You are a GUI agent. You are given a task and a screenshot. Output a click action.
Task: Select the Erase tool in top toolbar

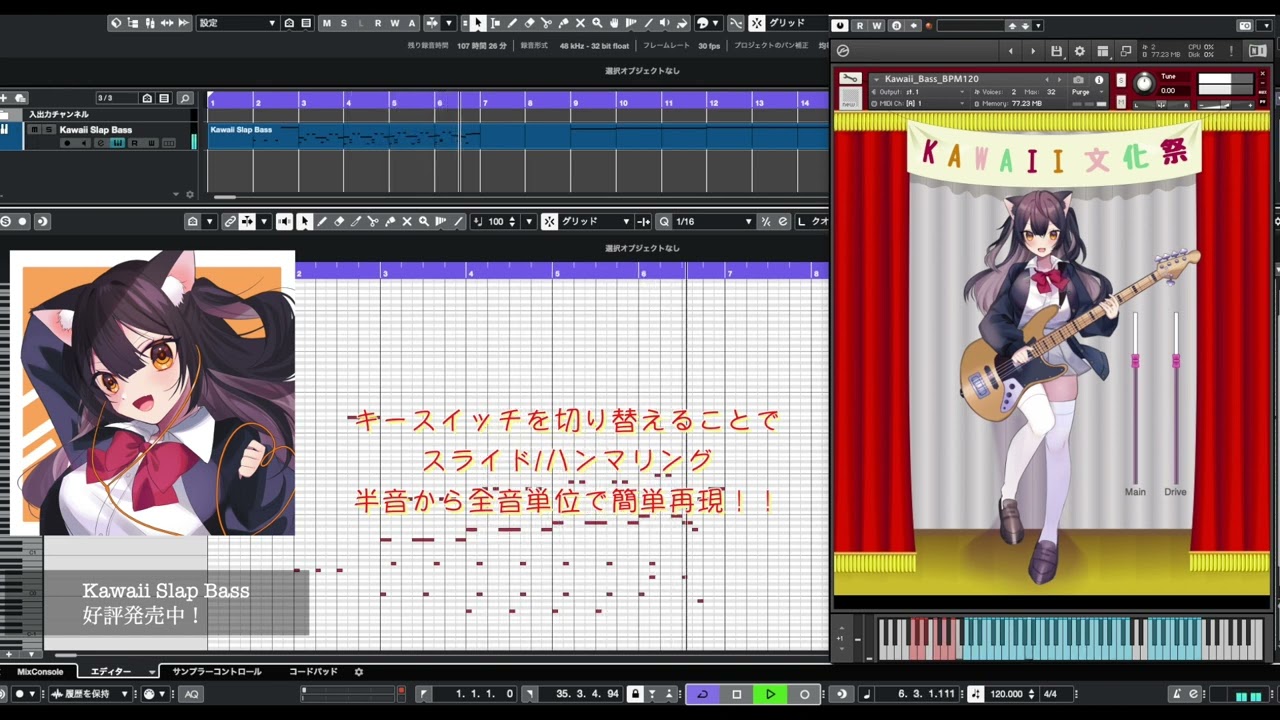529,23
